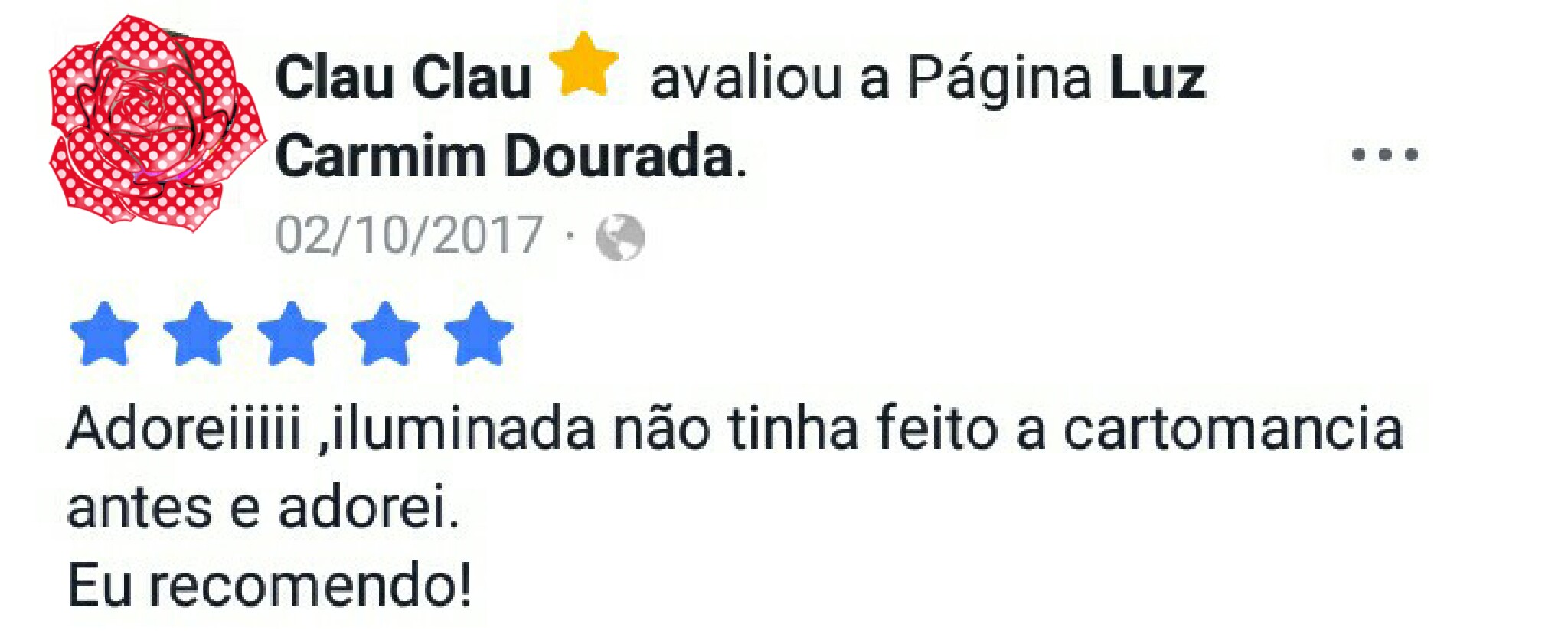Click the 'Eu recomendo!' review line

(269, 586)
